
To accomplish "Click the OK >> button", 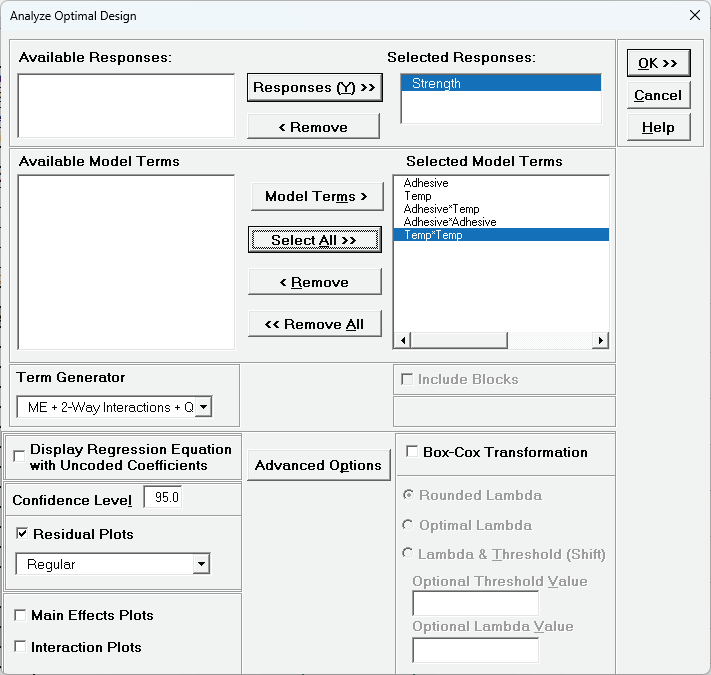I will (x=658, y=63).
